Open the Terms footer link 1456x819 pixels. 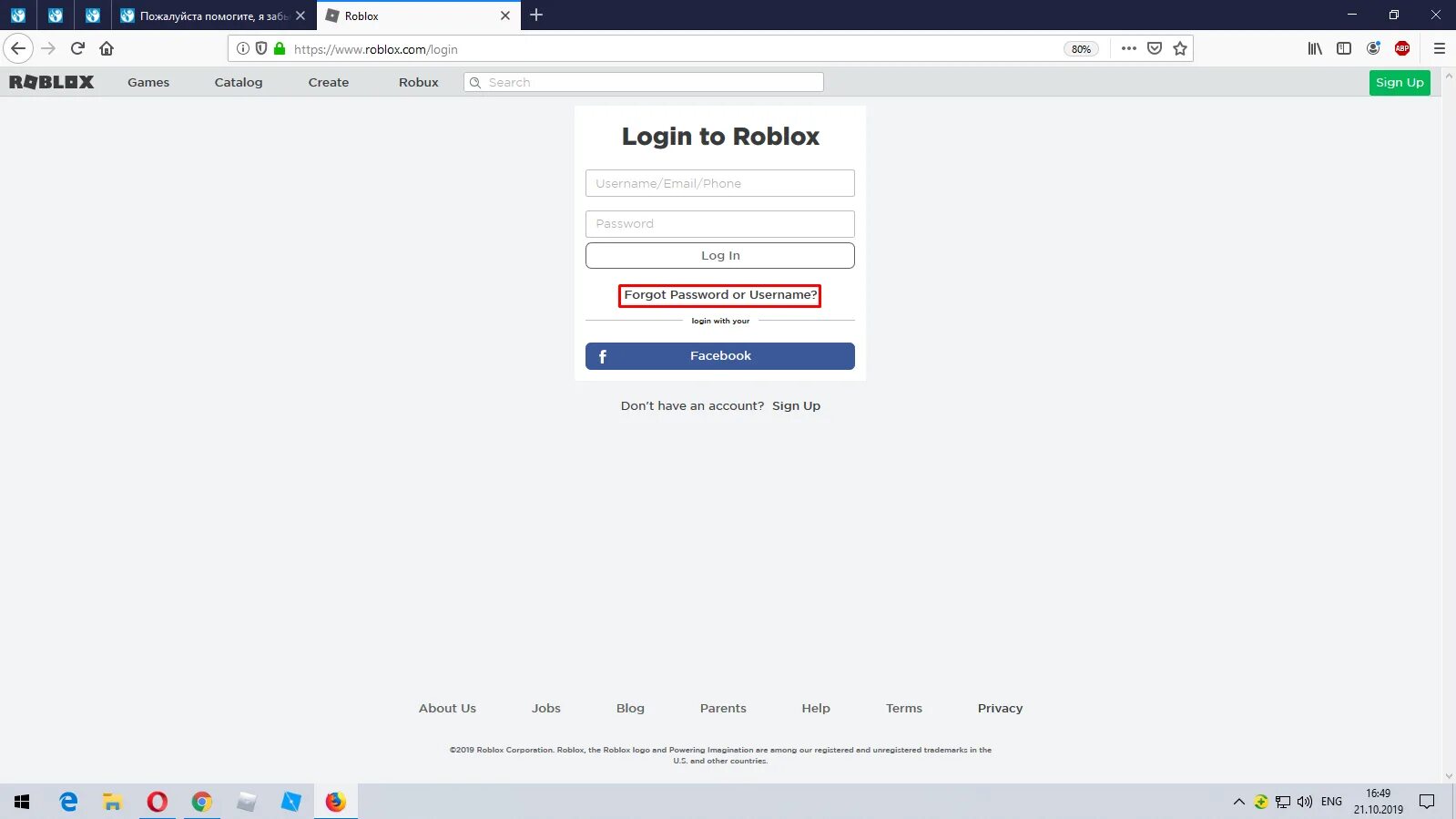point(904,708)
